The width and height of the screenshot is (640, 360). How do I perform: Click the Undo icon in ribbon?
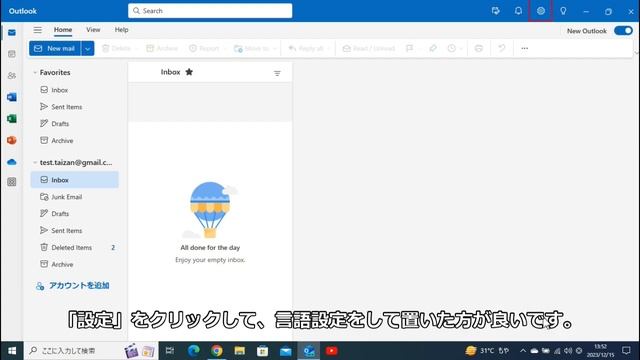[x=502, y=49]
